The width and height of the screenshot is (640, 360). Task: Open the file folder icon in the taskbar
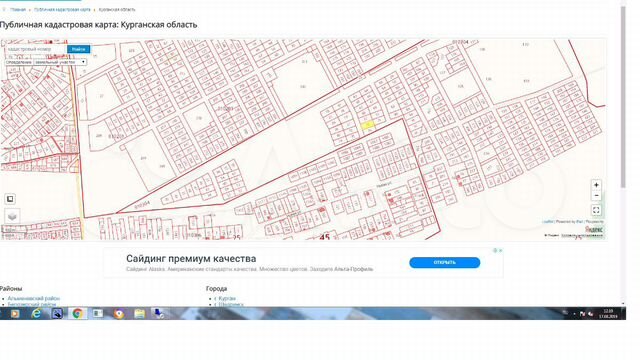tap(139, 313)
